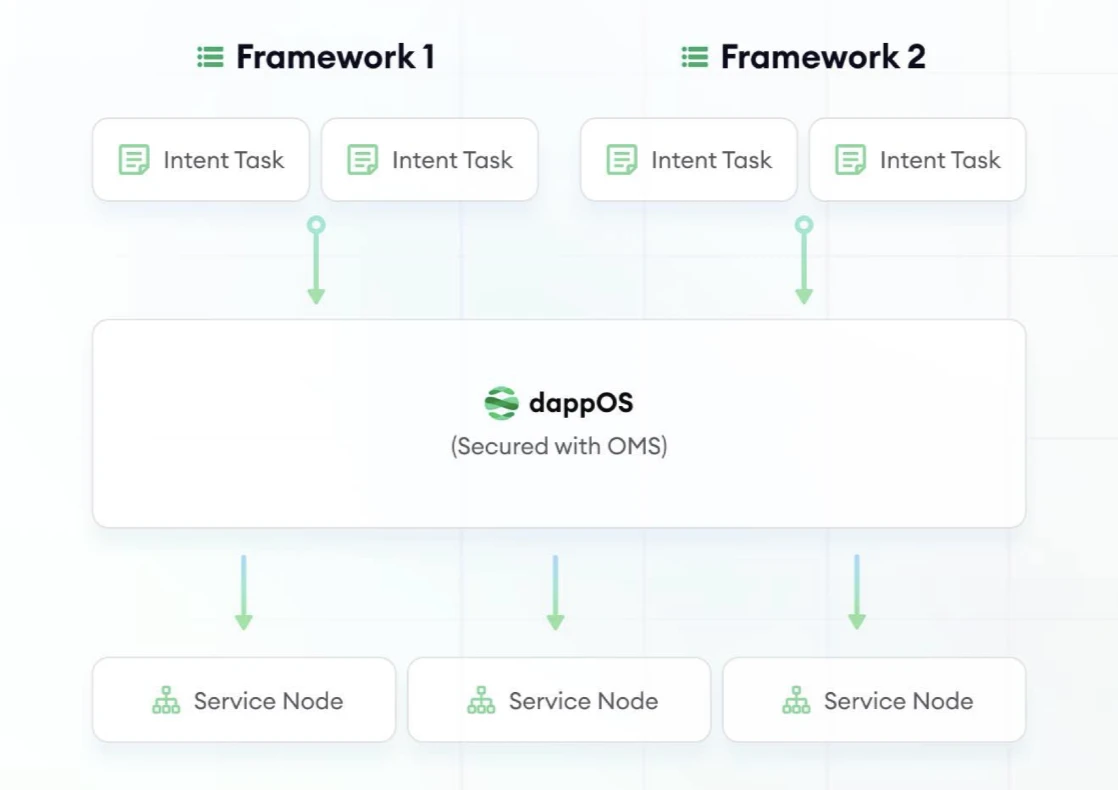
Task: Click the hierarchy icon in the leftmost Service Node
Action: 166,701
